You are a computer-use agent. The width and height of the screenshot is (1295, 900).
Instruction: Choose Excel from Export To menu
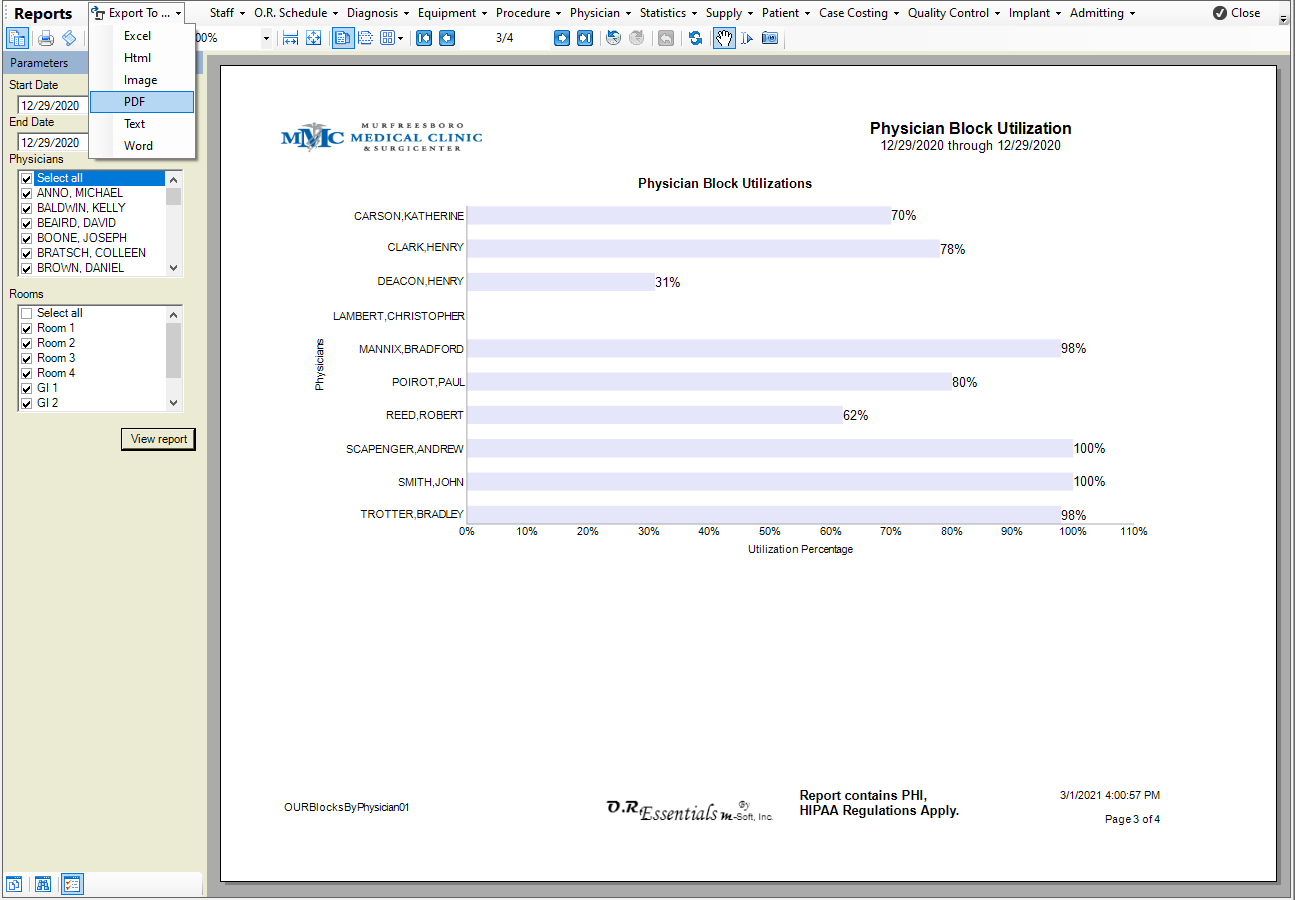point(141,36)
